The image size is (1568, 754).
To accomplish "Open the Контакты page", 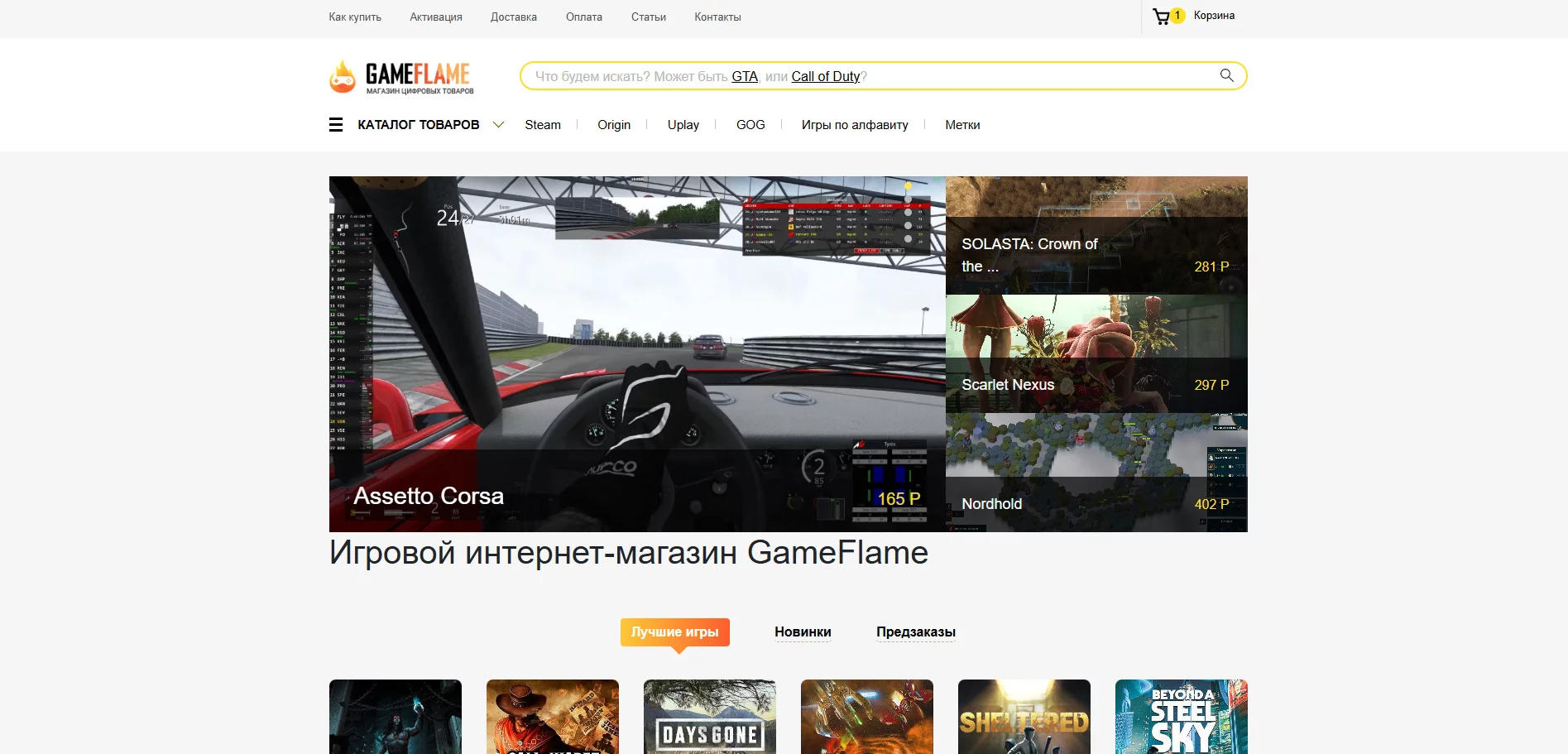I will click(x=717, y=17).
